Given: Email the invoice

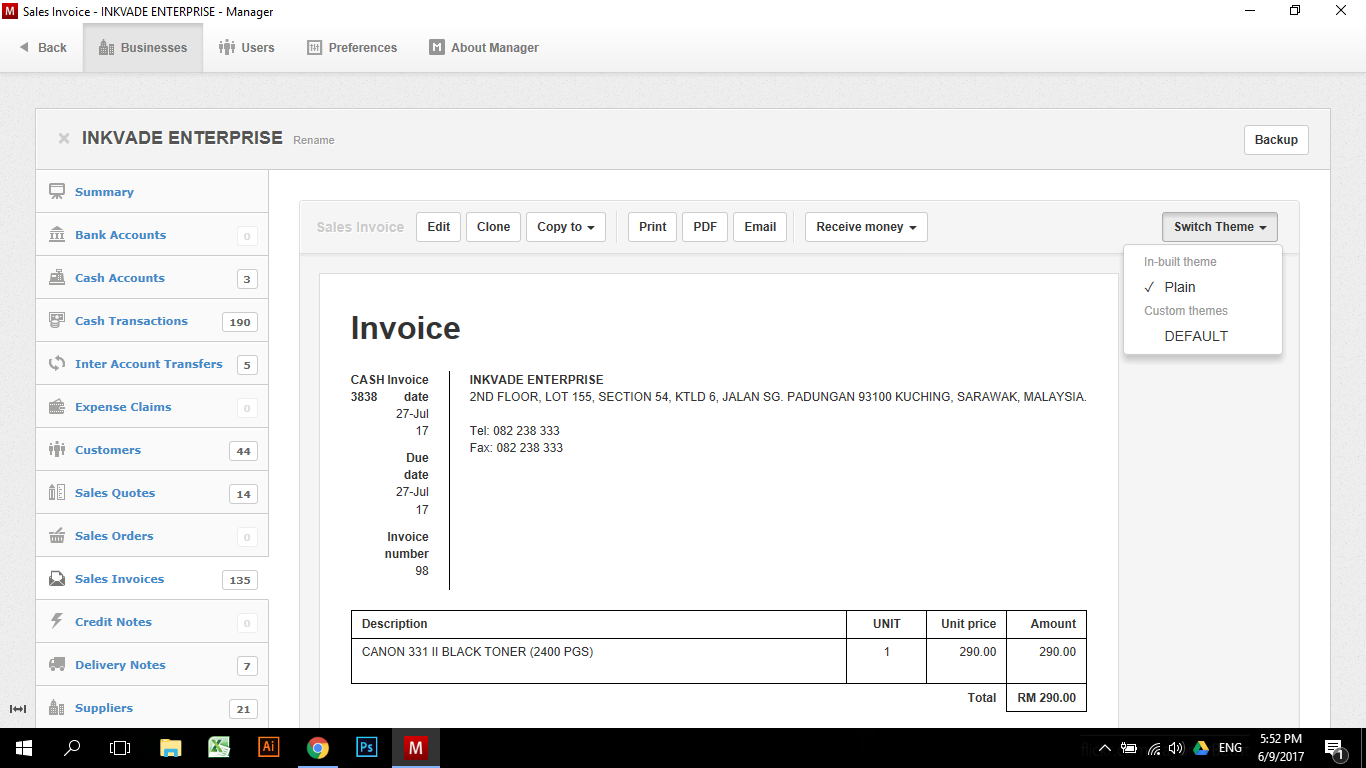Looking at the screenshot, I should pos(760,227).
